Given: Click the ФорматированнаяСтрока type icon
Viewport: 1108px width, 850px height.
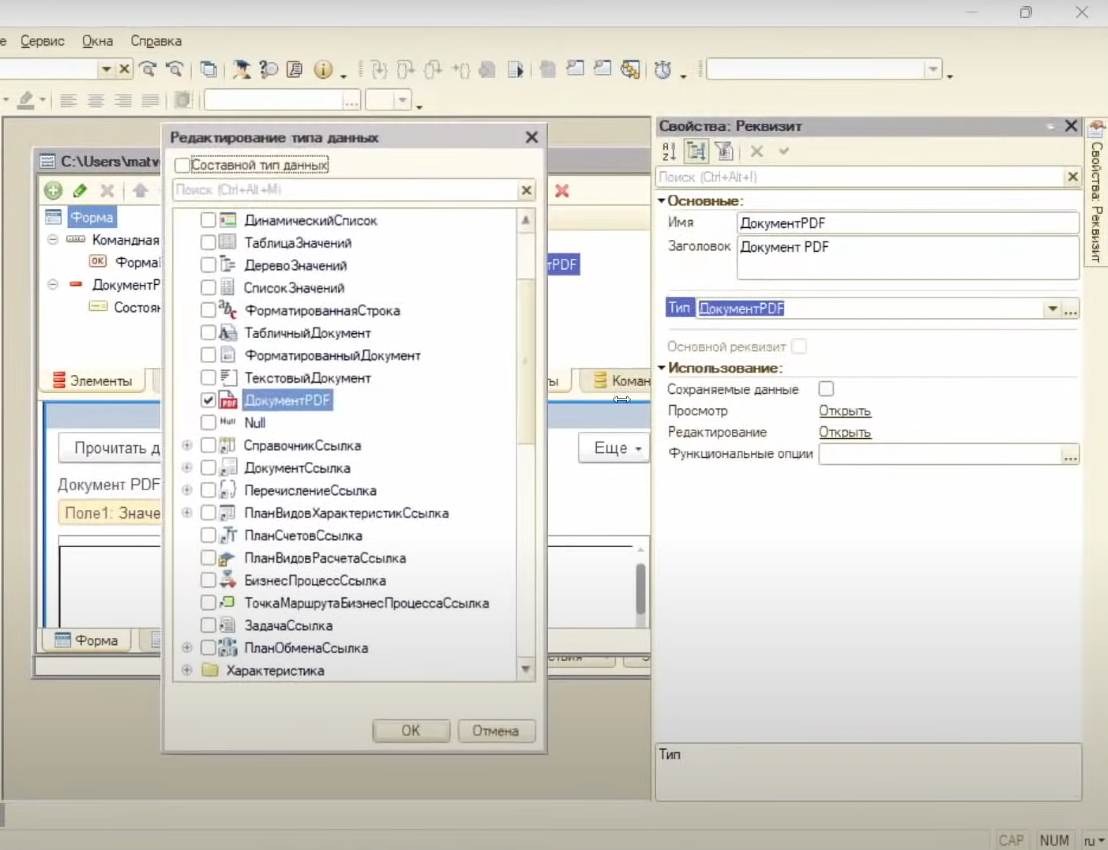Looking at the screenshot, I should pyautogui.click(x=228, y=310).
